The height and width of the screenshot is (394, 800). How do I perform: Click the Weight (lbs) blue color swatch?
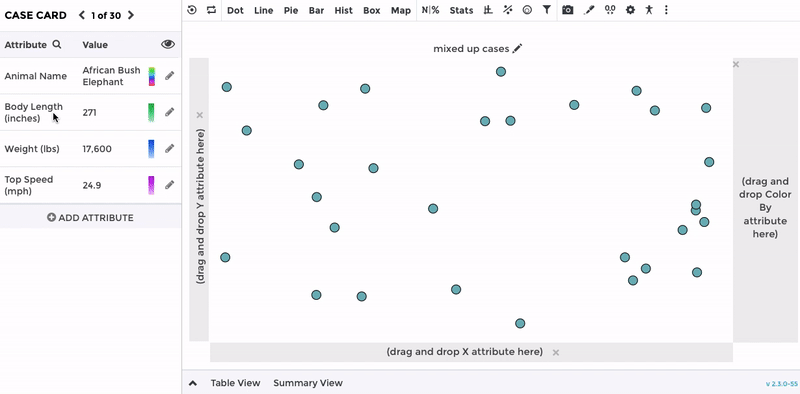(x=151, y=149)
